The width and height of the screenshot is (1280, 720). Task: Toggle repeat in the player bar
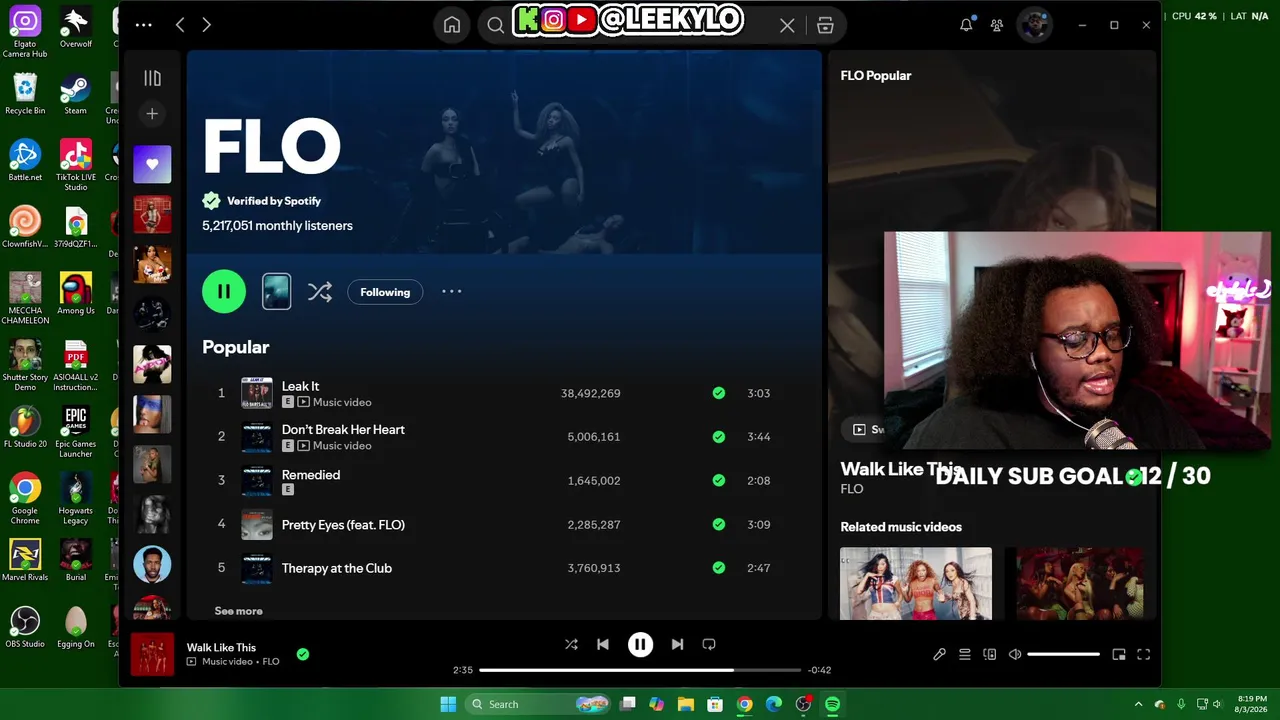[x=709, y=645]
